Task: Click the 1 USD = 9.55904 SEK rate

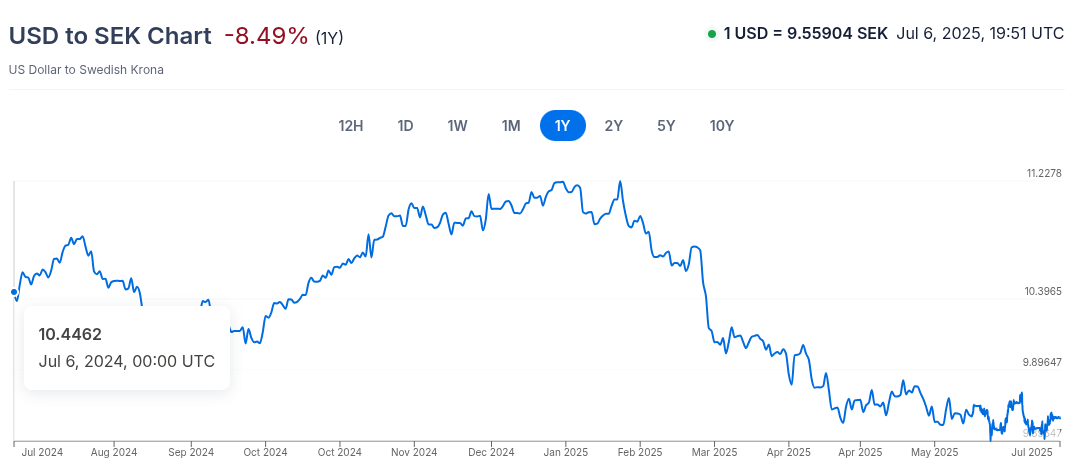Action: point(805,33)
